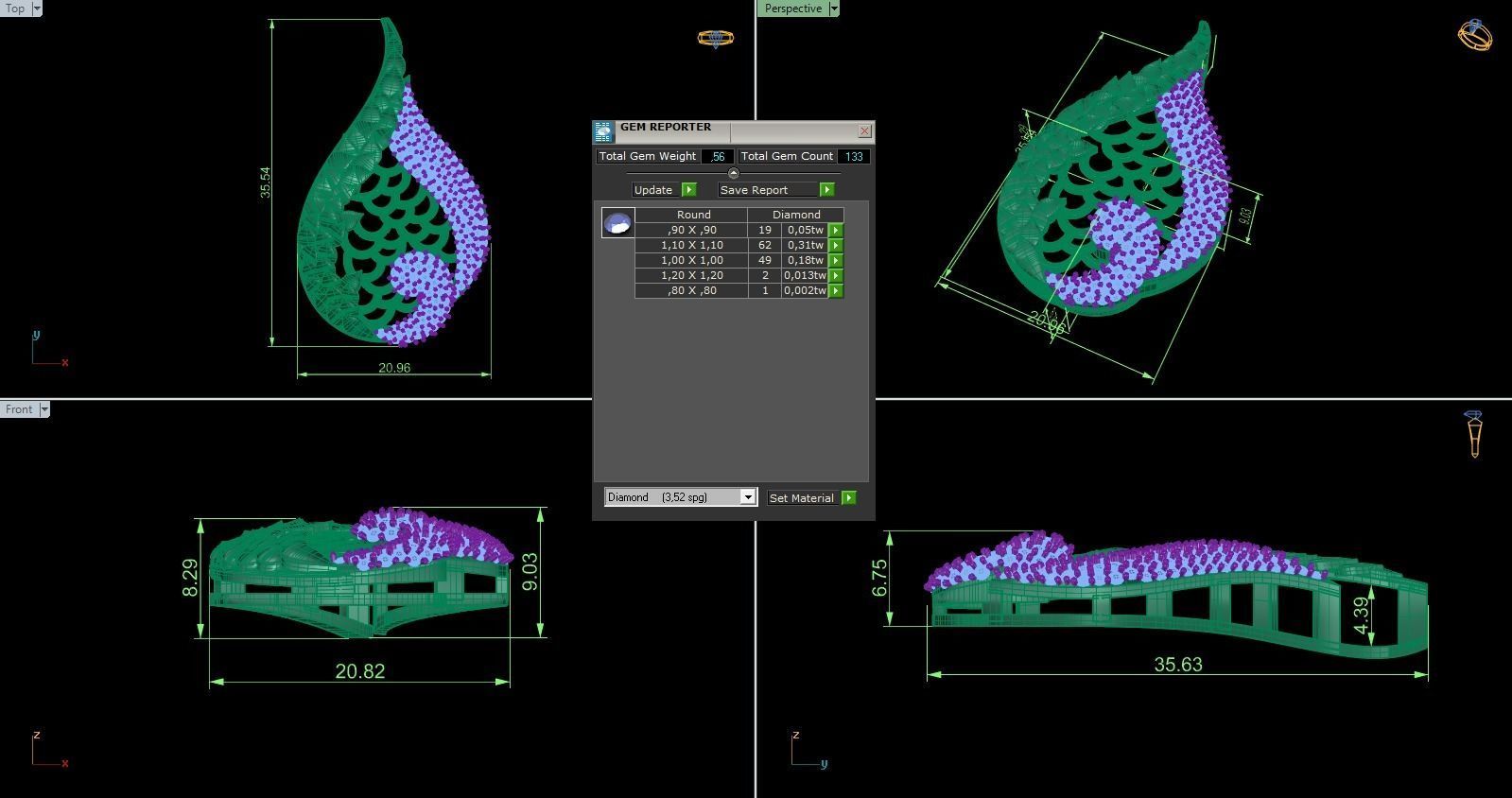This screenshot has width=1512, height=798.
Task: Click the Round column header
Action: (x=693, y=215)
